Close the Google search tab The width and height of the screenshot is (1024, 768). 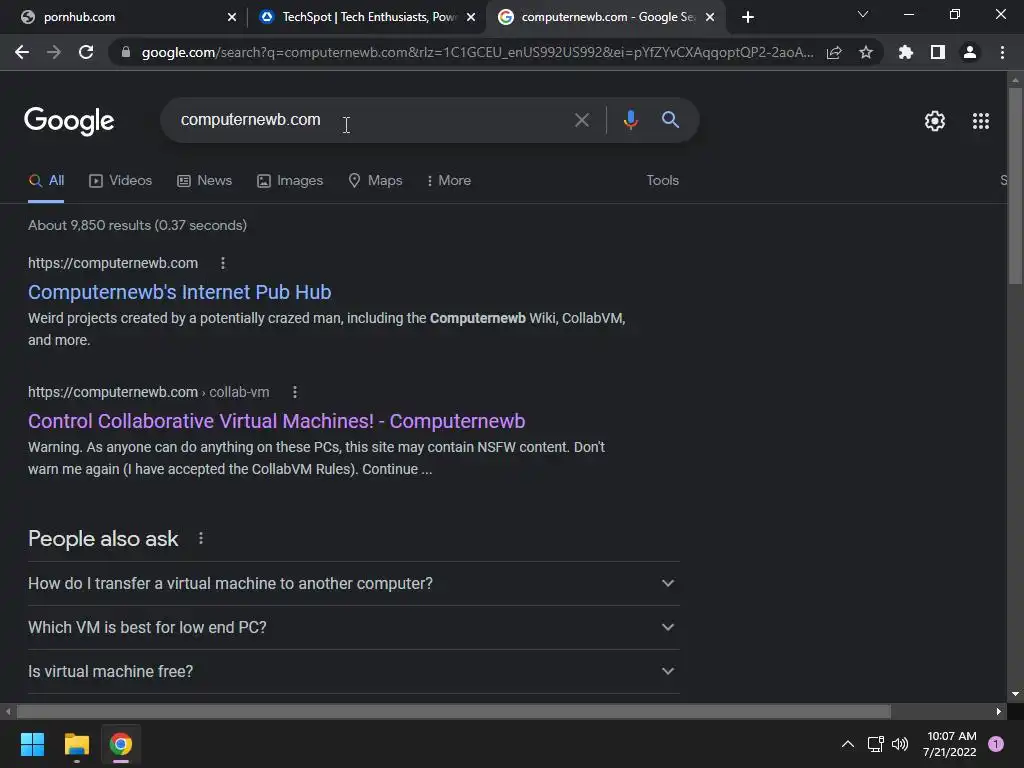(x=710, y=17)
